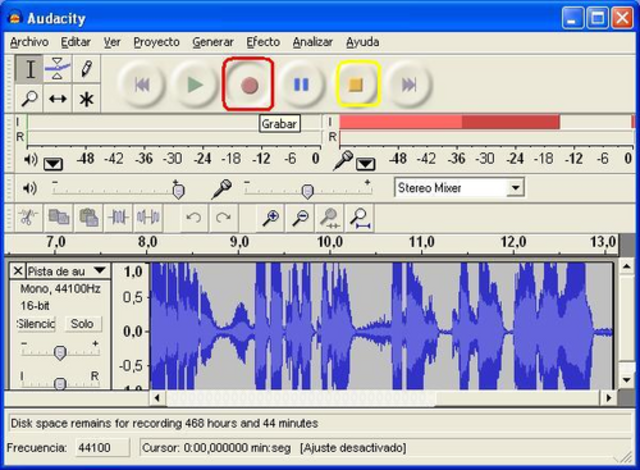The height and width of the screenshot is (470, 640).
Task: Click the Paste icon
Action: click(89, 217)
